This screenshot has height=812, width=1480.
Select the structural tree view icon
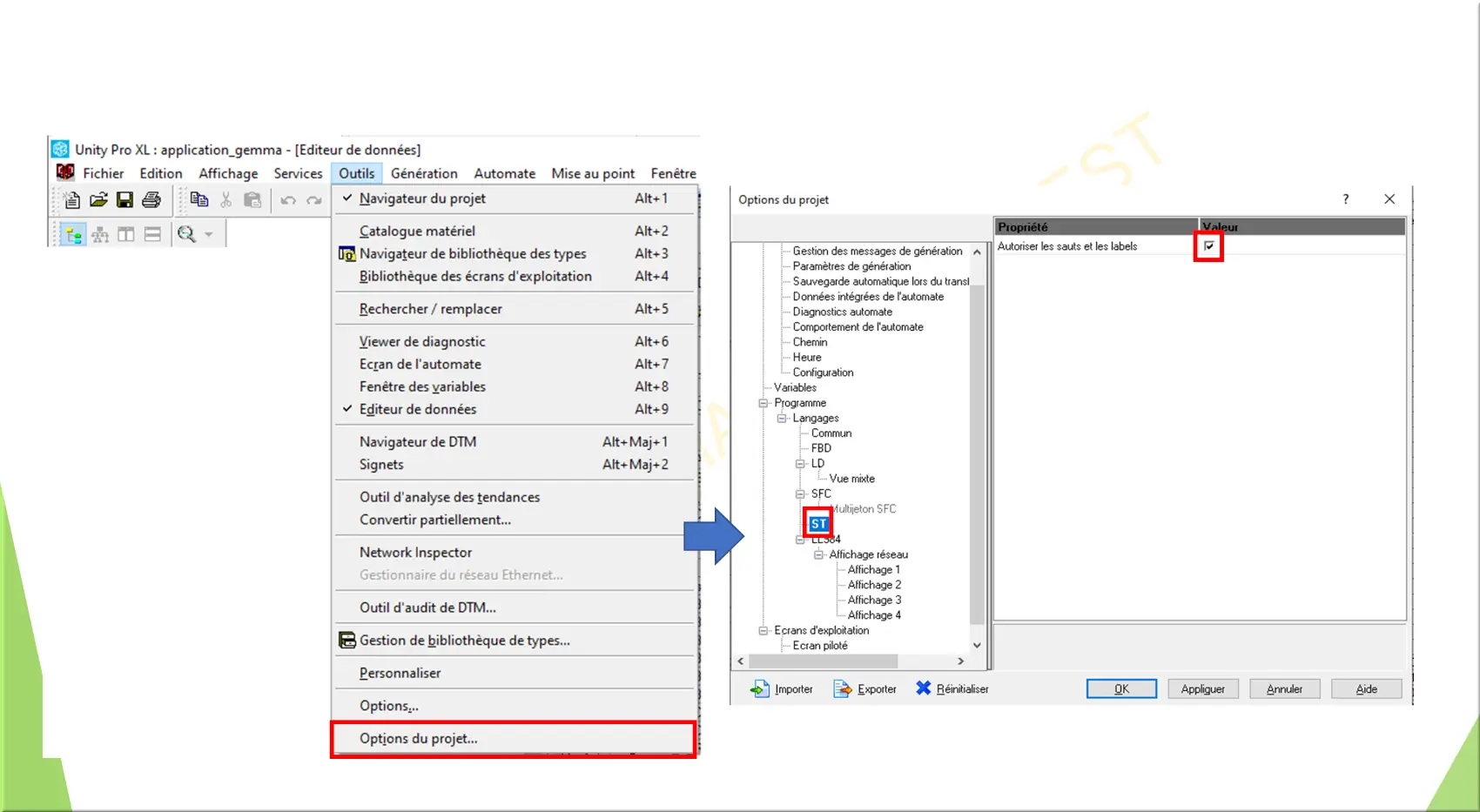73,234
